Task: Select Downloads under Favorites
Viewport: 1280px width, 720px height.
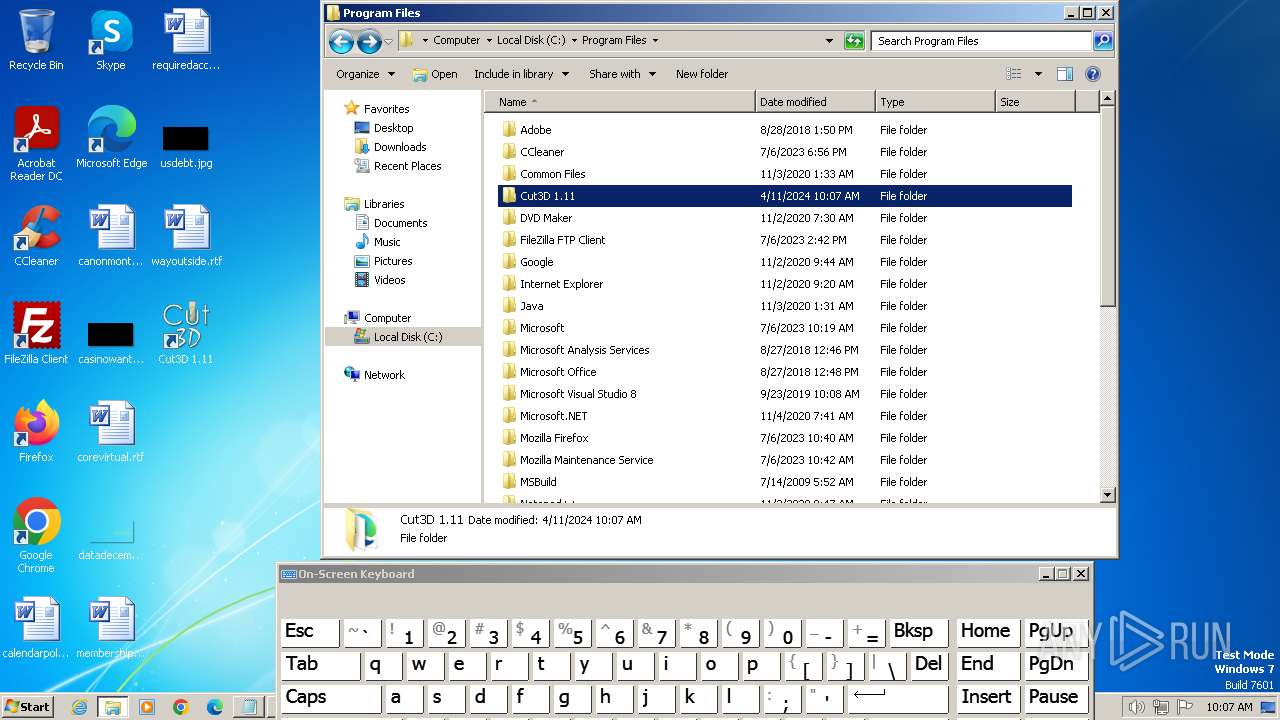Action: [400, 147]
